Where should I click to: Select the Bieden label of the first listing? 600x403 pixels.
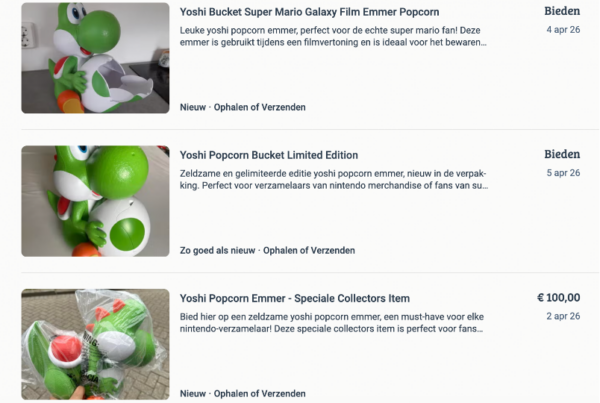(562, 11)
